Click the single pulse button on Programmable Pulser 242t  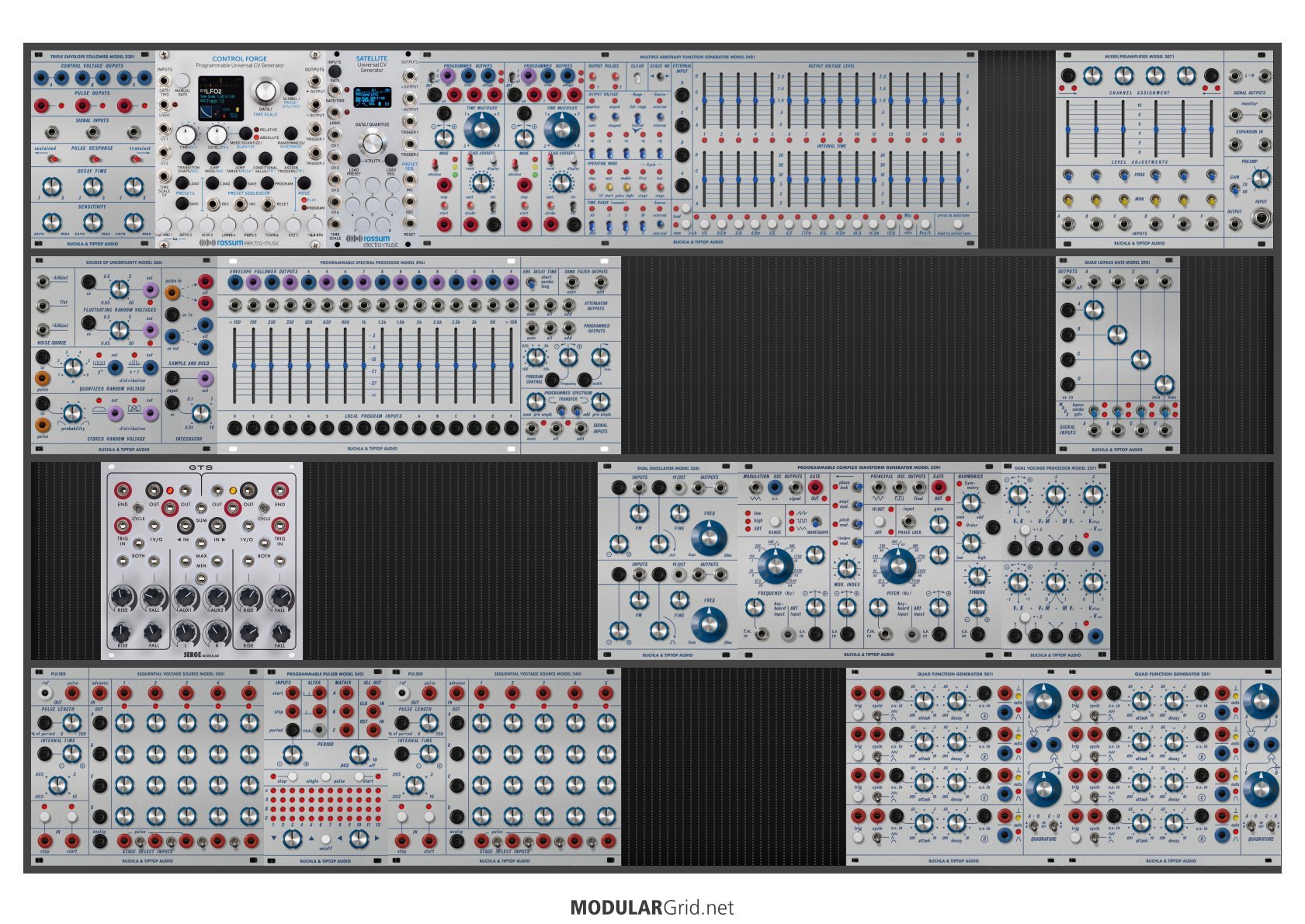pos(325,776)
